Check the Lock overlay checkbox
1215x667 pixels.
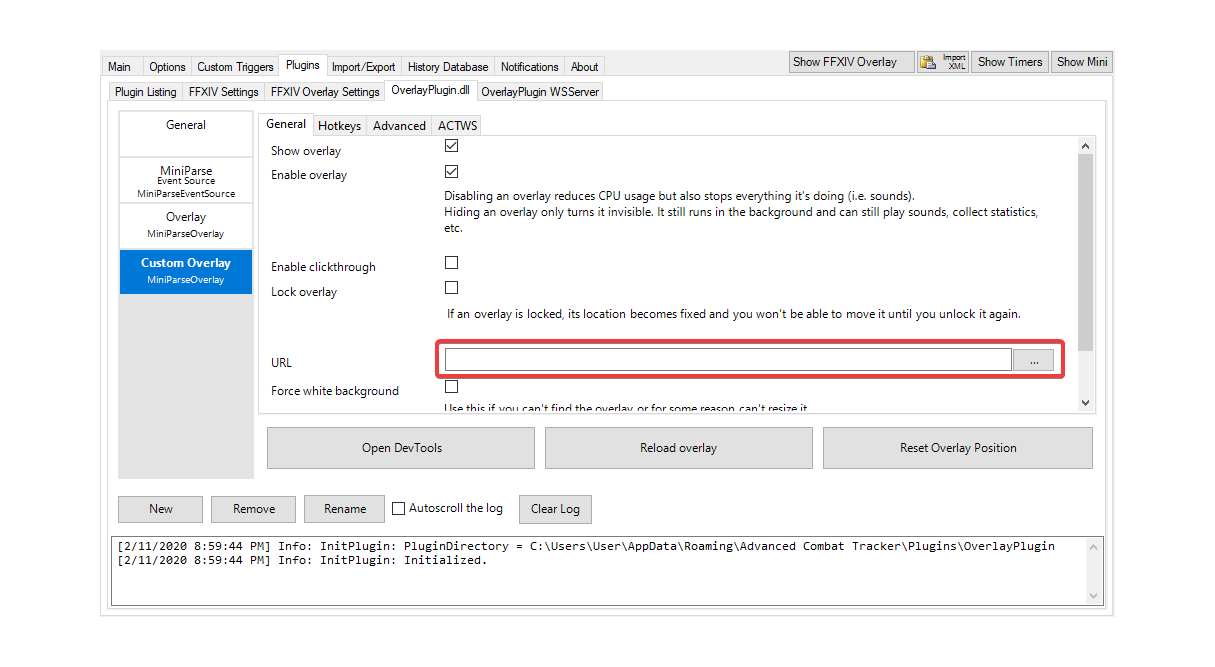(x=451, y=287)
